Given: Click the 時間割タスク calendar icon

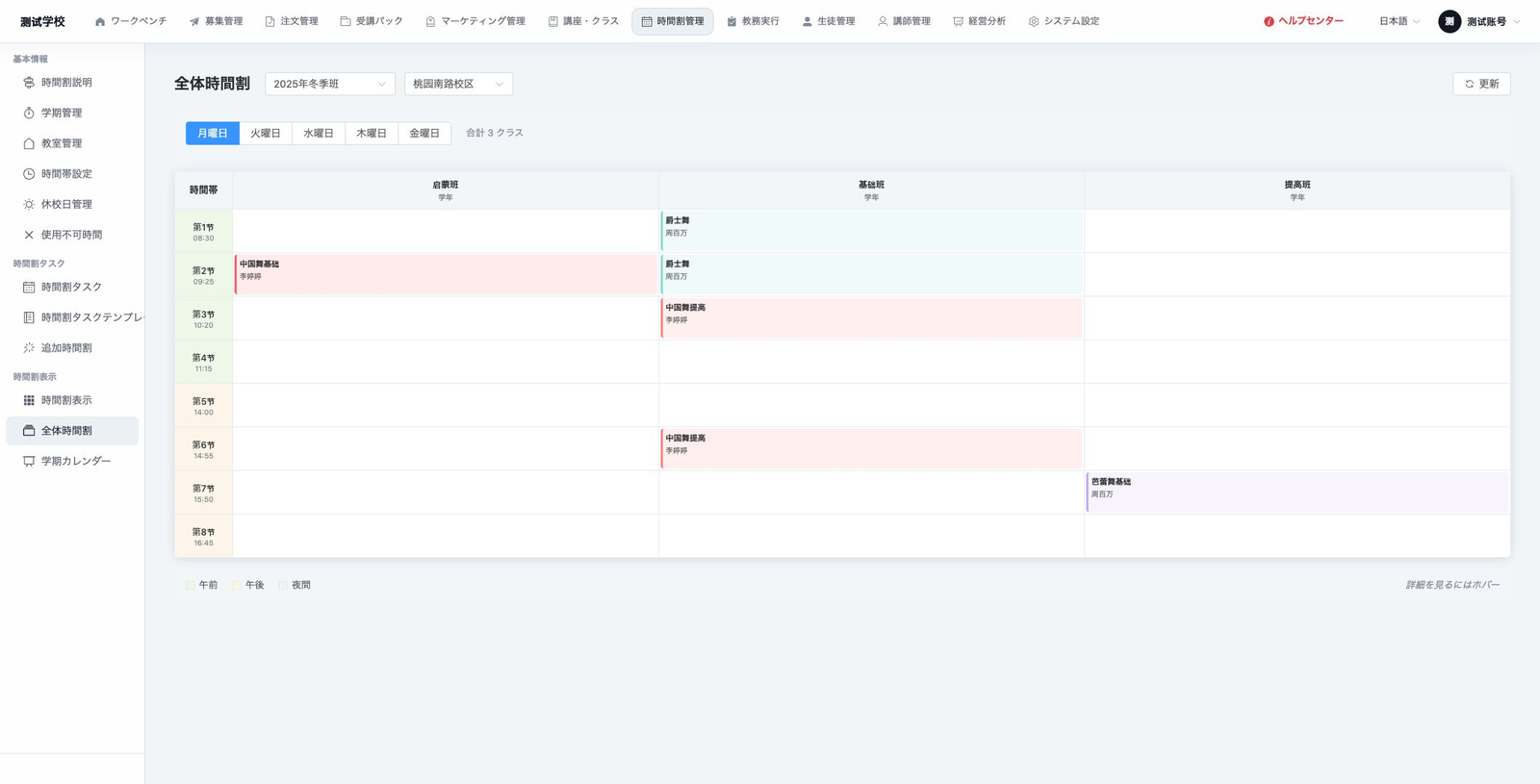Looking at the screenshot, I should coord(29,287).
